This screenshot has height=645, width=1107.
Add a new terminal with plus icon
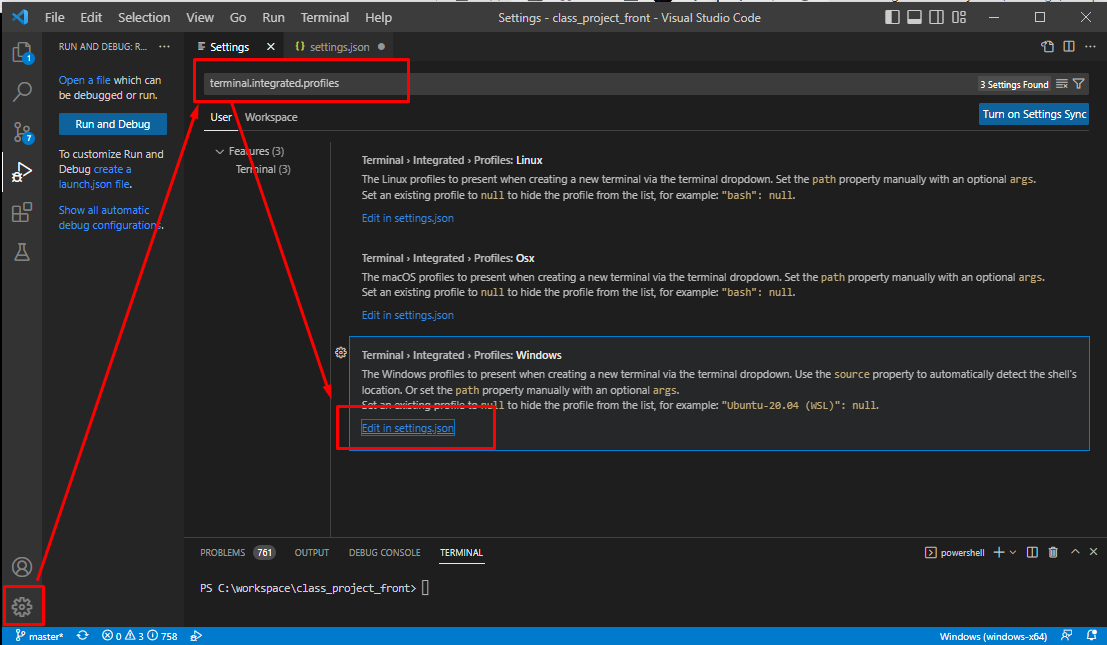click(x=998, y=553)
